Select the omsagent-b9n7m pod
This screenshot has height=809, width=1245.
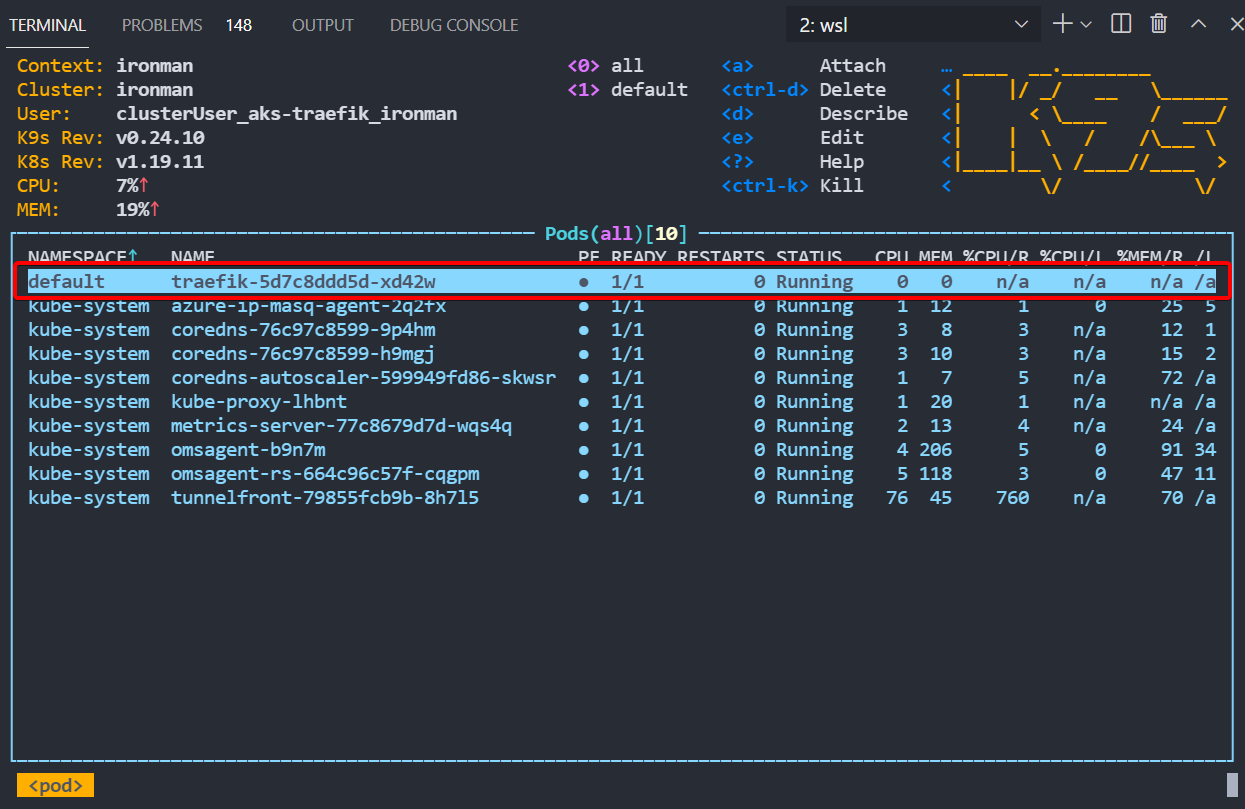click(x=622, y=450)
